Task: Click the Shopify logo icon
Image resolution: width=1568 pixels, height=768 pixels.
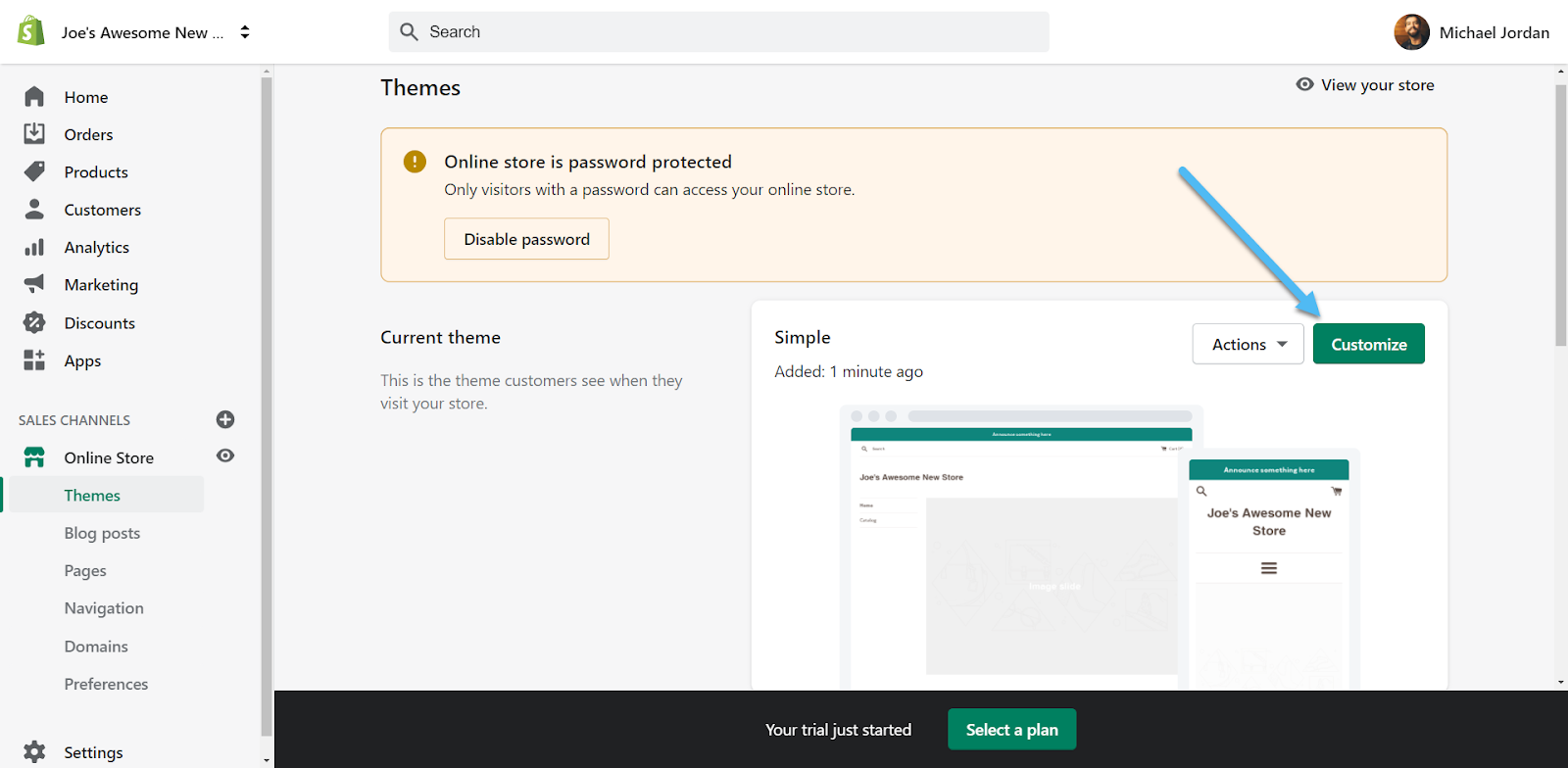Action: coord(31,31)
